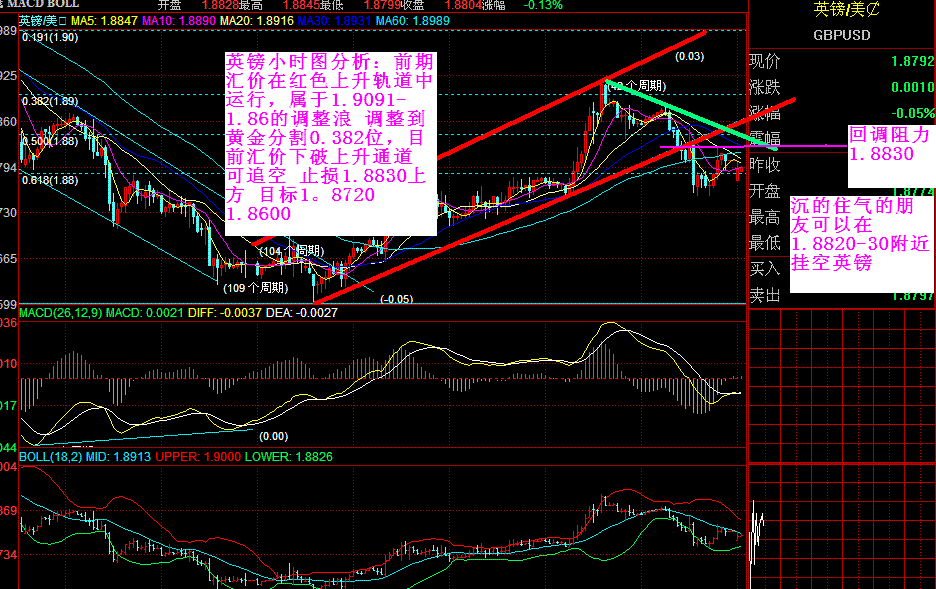This screenshot has width=936, height=589.
Task: Click the 涨跌 0.0010 change value
Action: pyautogui.click(x=913, y=88)
